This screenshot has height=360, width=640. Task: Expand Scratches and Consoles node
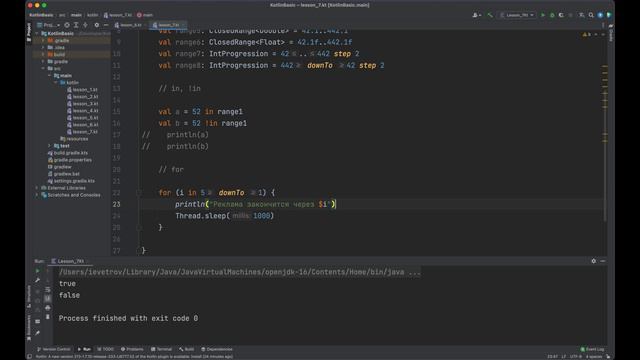[x=37, y=195]
